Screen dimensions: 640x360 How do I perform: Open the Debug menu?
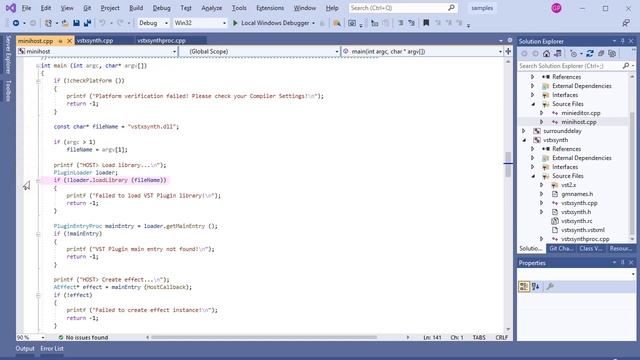pos(161,8)
